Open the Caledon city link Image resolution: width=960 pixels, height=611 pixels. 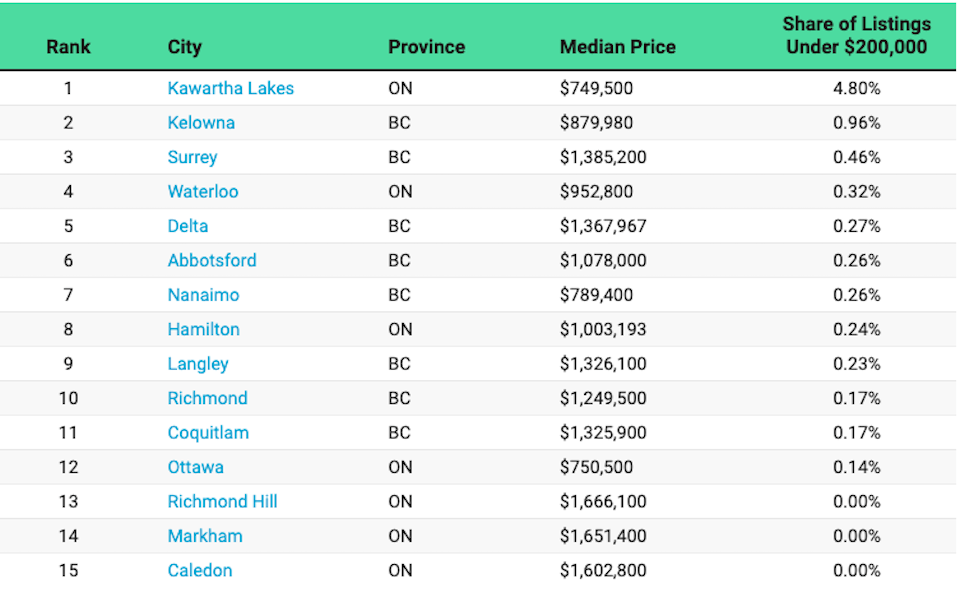tap(200, 571)
